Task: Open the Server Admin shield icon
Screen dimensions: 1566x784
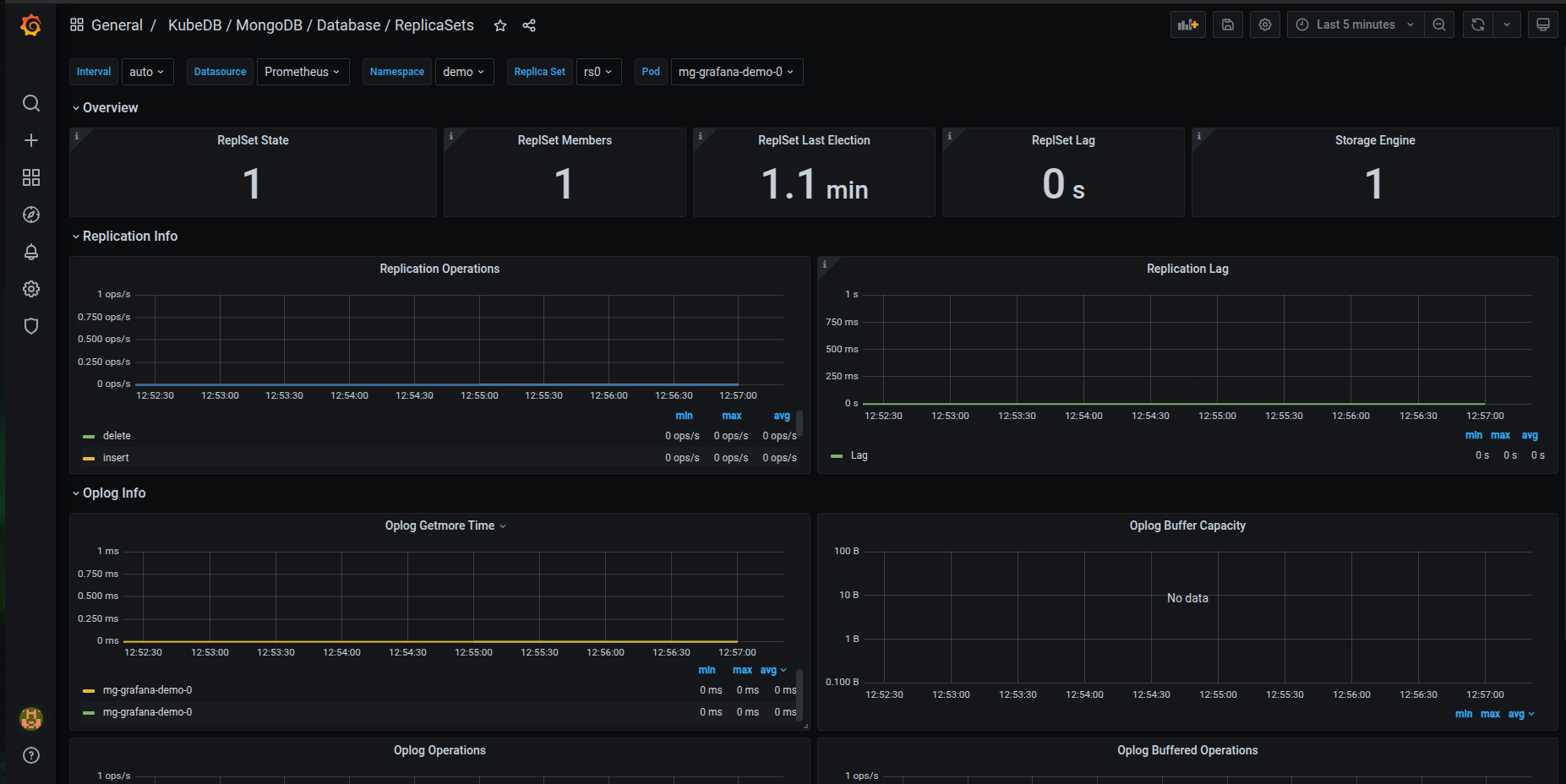Action: (x=31, y=326)
